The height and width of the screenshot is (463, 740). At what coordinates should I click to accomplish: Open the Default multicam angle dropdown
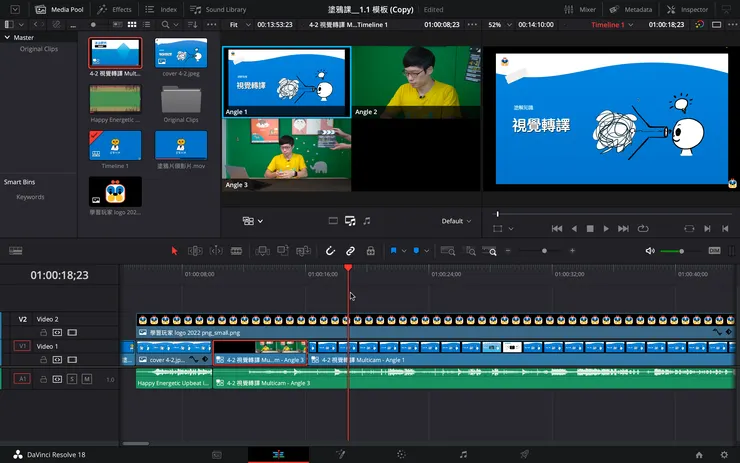458,221
